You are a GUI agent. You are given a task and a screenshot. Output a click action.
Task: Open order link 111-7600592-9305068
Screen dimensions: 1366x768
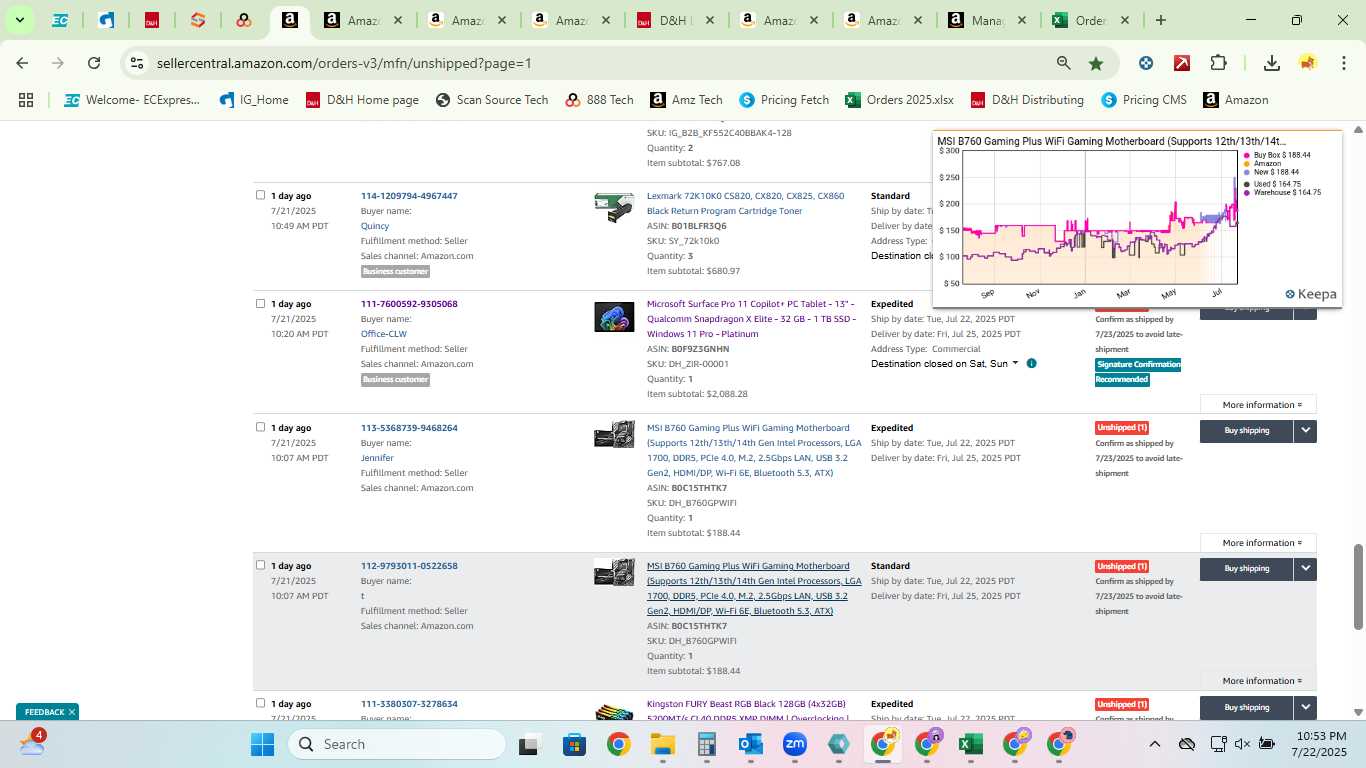tap(409, 304)
